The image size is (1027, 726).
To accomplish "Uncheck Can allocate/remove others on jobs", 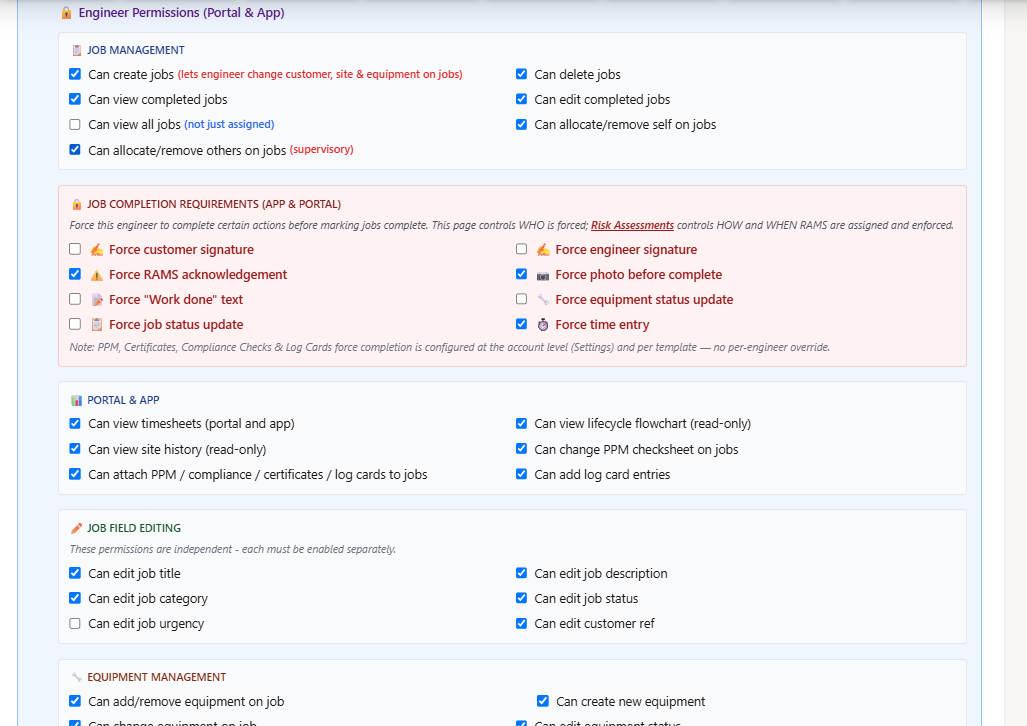I will 75,149.
